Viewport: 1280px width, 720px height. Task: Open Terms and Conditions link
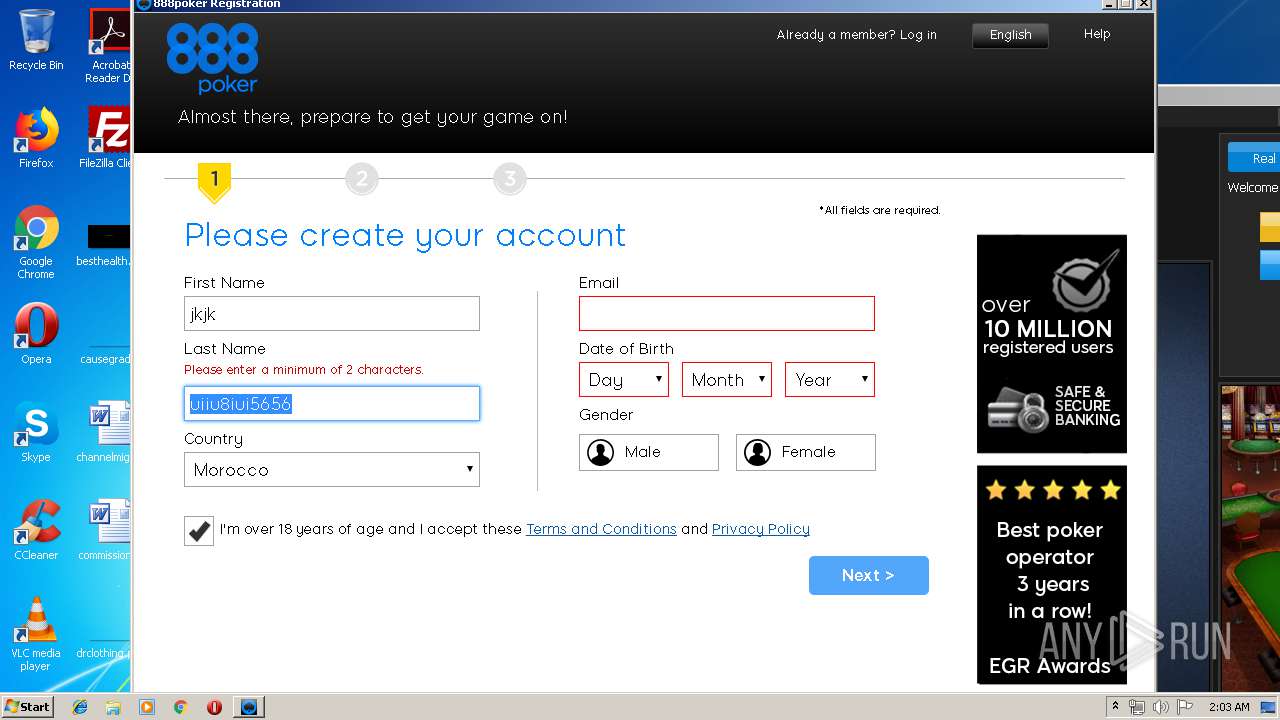[x=601, y=529]
